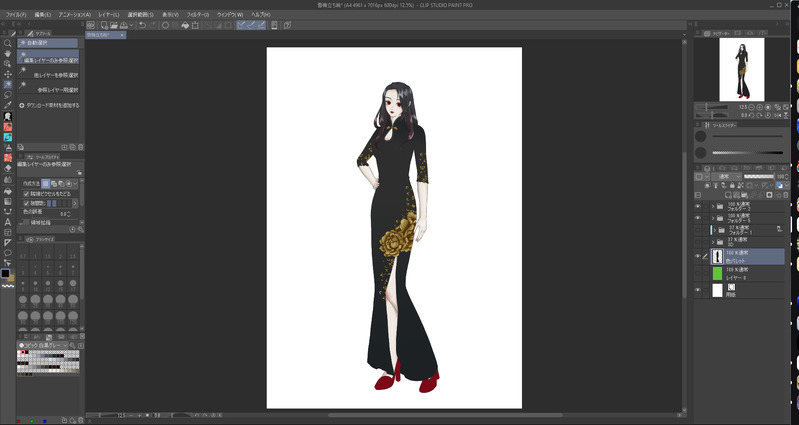Click ダウンロード素材を追加する
The width and height of the screenshot is (799, 425).
coord(49,105)
